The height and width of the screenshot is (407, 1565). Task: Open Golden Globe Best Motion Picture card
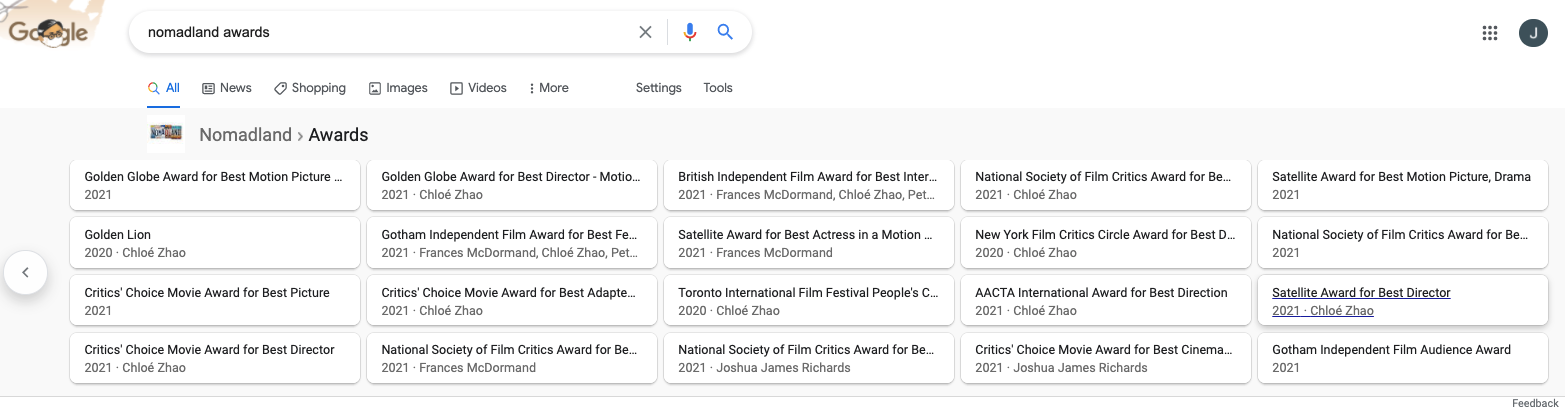point(215,186)
